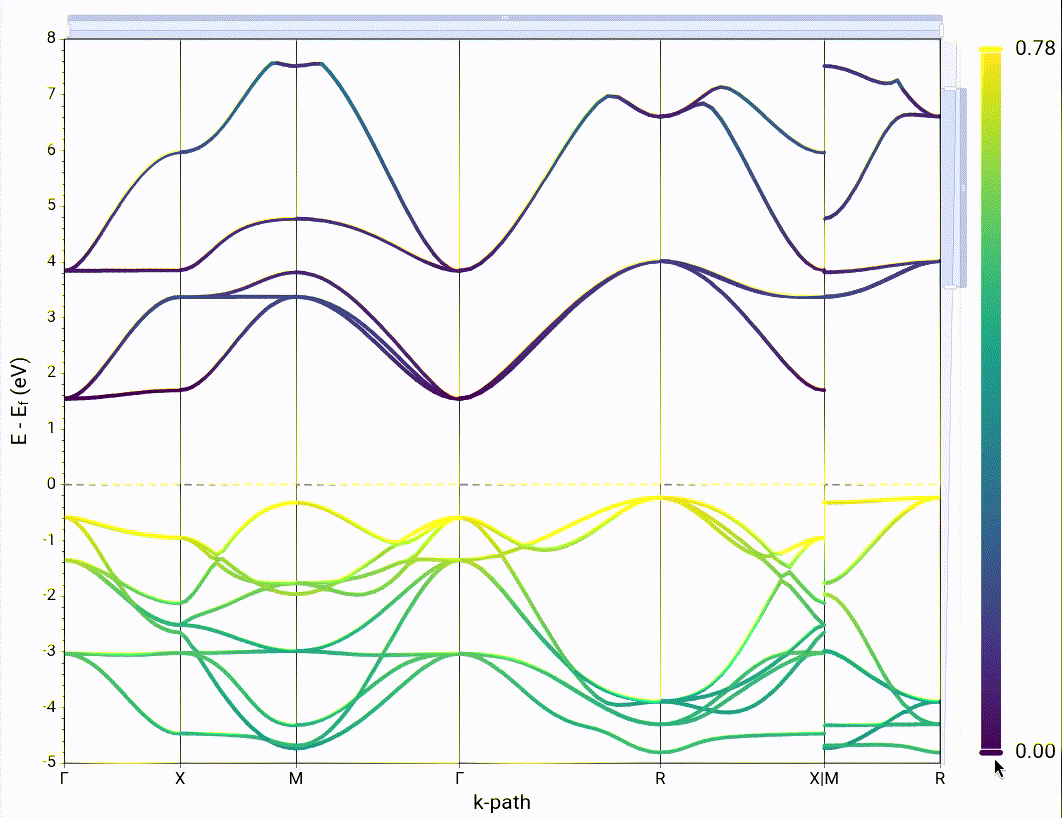Click the k-path axis title tab
The width and height of the screenshot is (1062, 818).
point(501,801)
